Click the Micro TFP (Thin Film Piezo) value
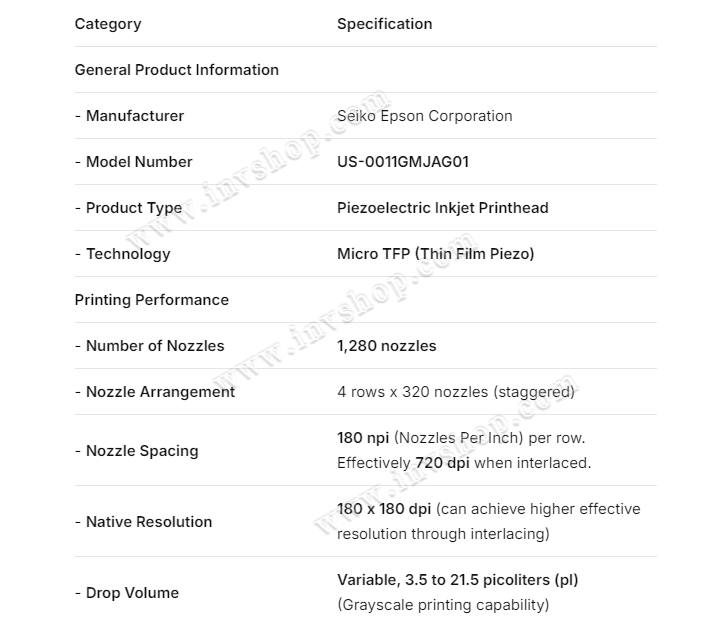Viewport: 704px width, 626px height. click(x=435, y=254)
